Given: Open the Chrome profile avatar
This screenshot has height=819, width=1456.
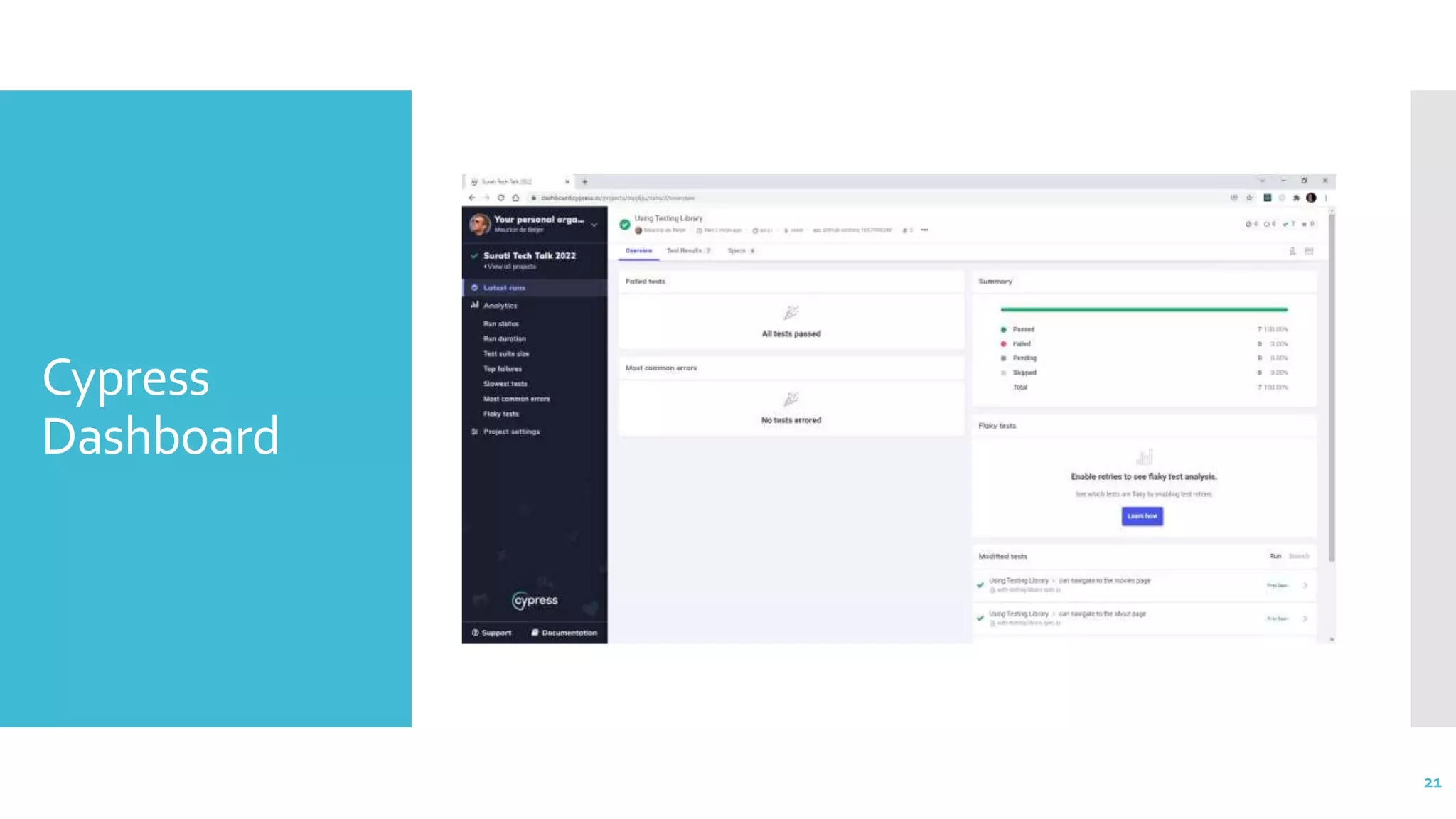Looking at the screenshot, I should (x=1311, y=198).
